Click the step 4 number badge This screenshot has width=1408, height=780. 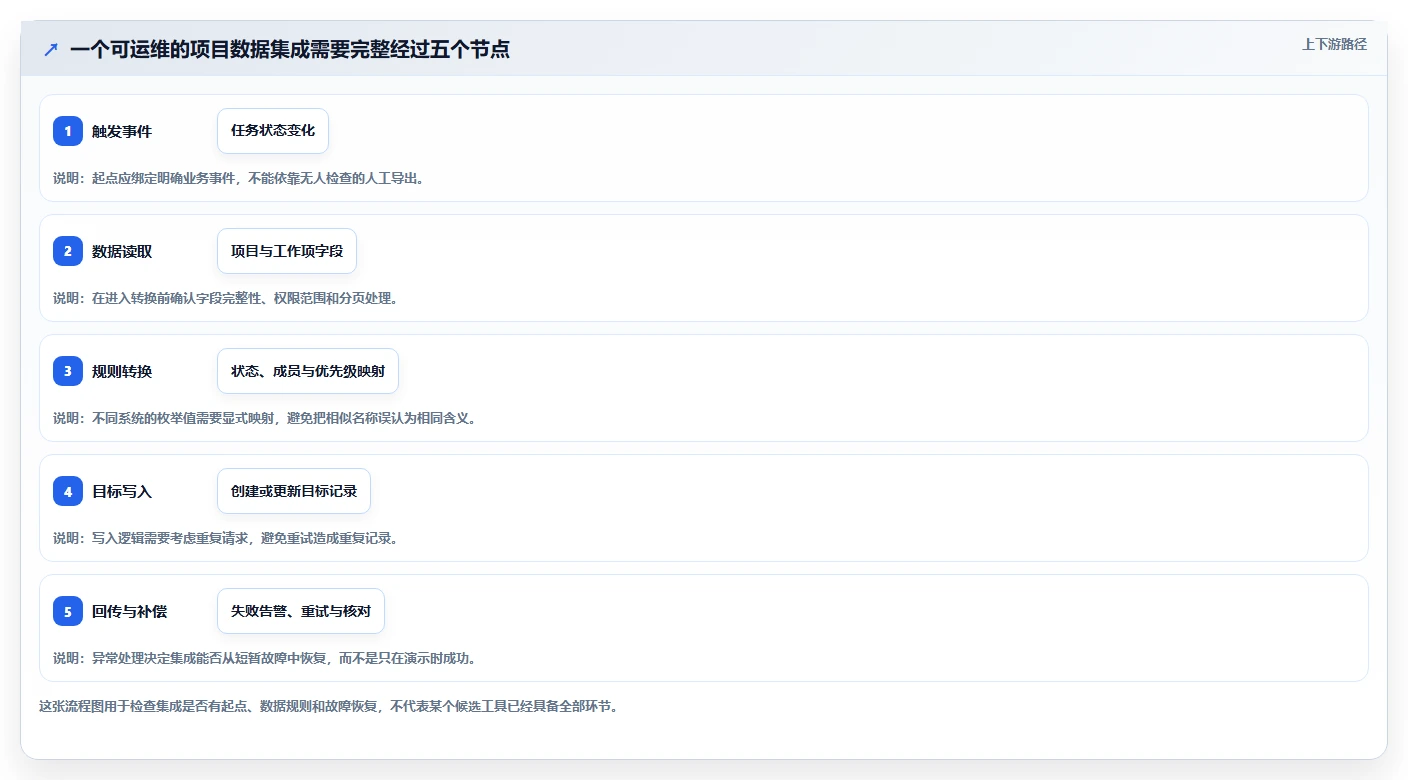coord(68,491)
